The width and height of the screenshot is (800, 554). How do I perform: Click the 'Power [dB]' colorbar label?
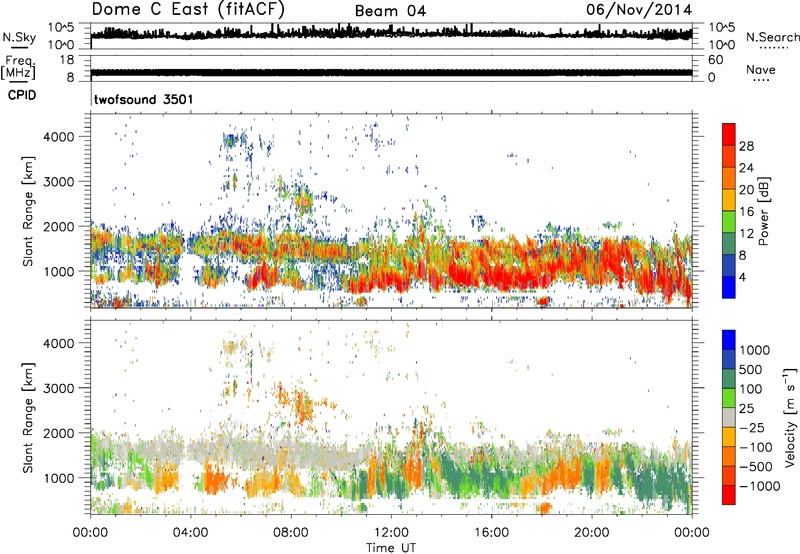coord(764,211)
